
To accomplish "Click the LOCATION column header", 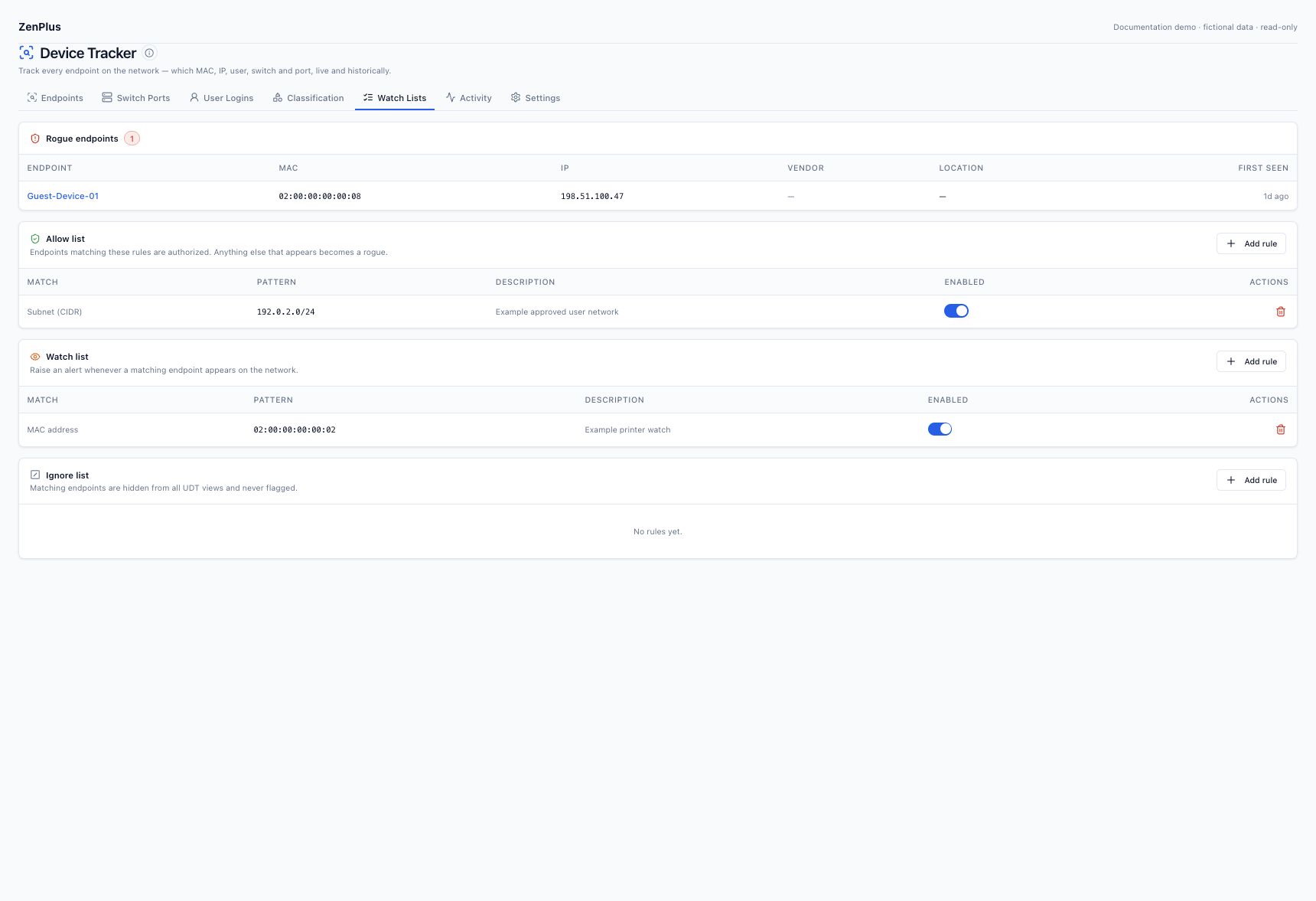I will click(x=961, y=168).
